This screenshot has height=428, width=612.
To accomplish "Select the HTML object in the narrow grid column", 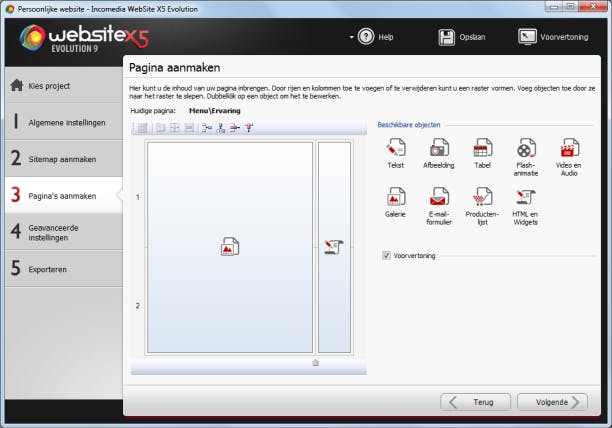I will [334, 247].
